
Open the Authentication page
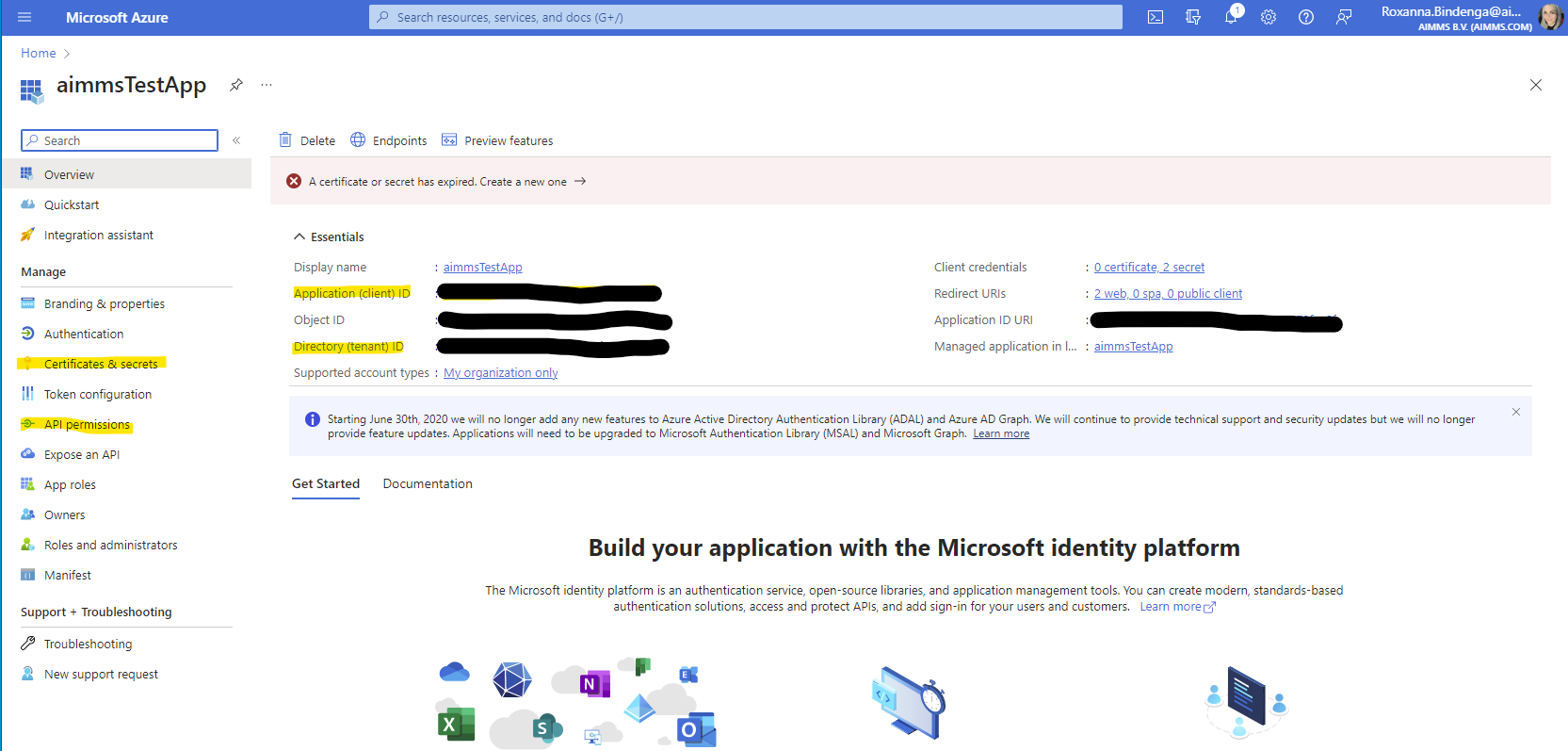[84, 334]
